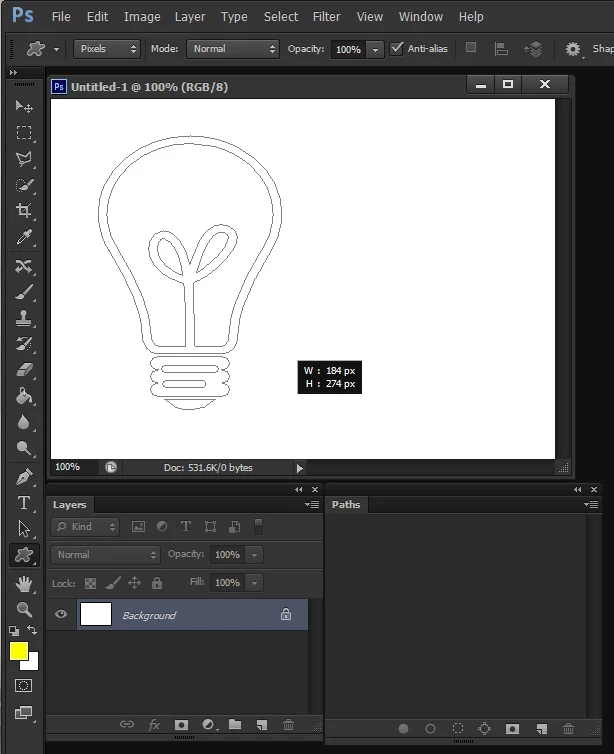Open the Filter menu
The height and width of the screenshot is (754, 614).
pyautogui.click(x=326, y=16)
